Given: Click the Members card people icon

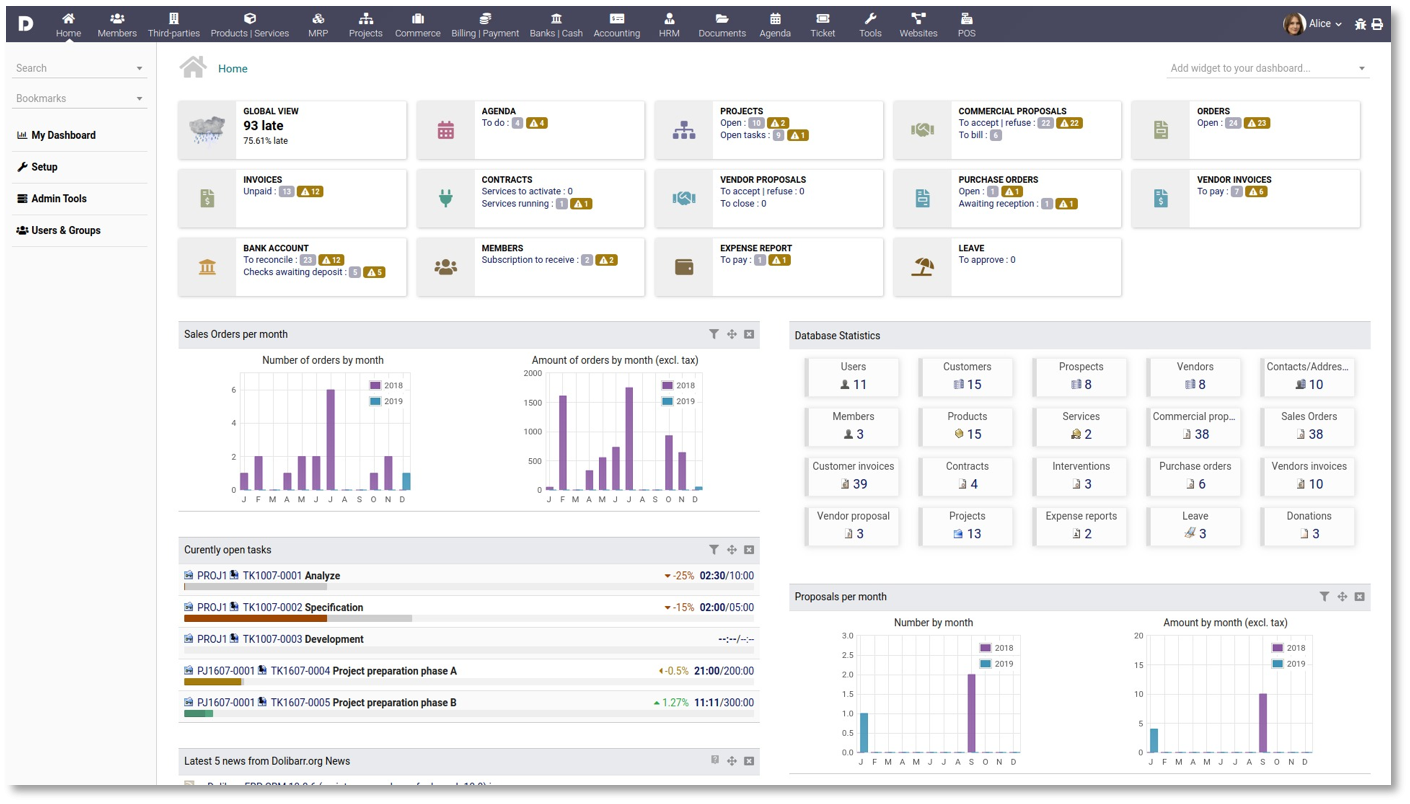Looking at the screenshot, I should click(x=446, y=267).
